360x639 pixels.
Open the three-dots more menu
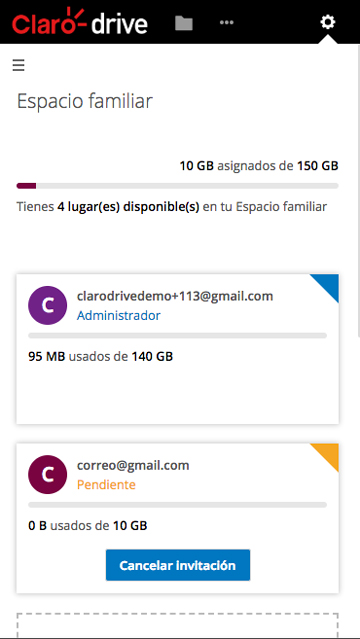[227, 22]
